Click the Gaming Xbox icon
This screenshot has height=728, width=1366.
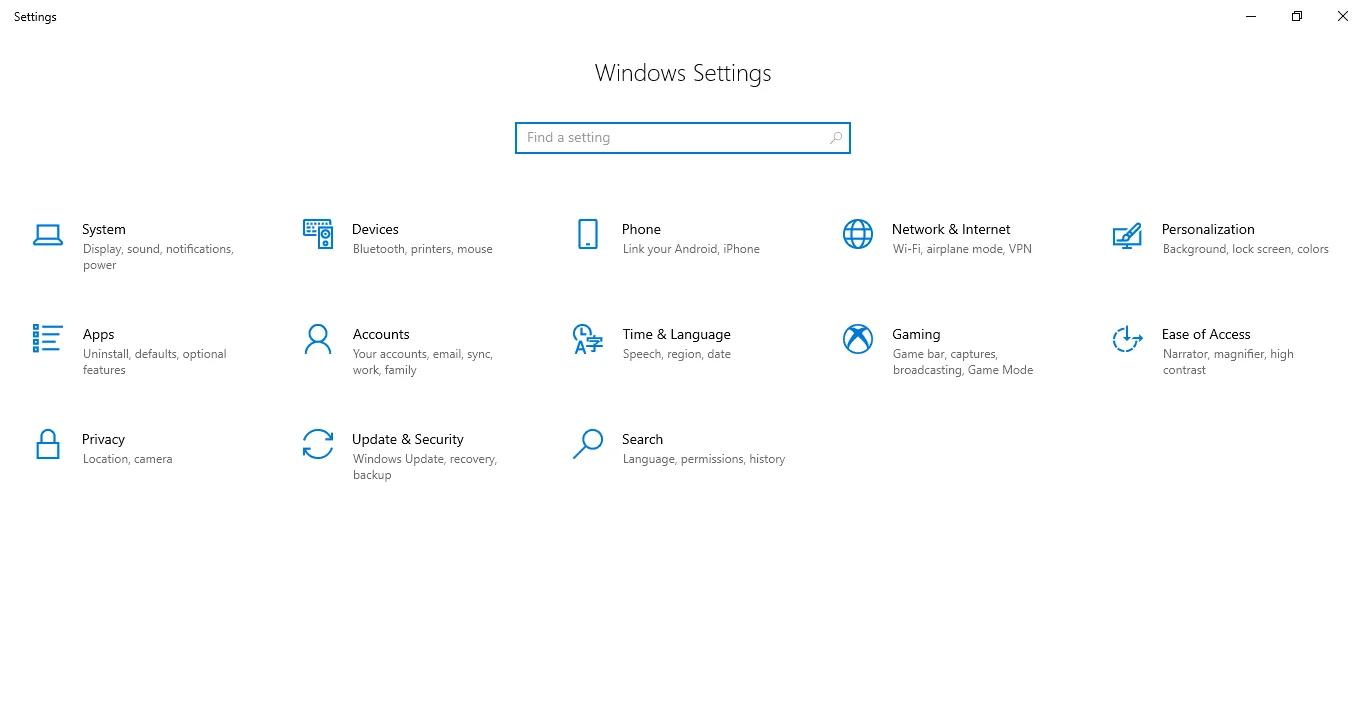[857, 340]
